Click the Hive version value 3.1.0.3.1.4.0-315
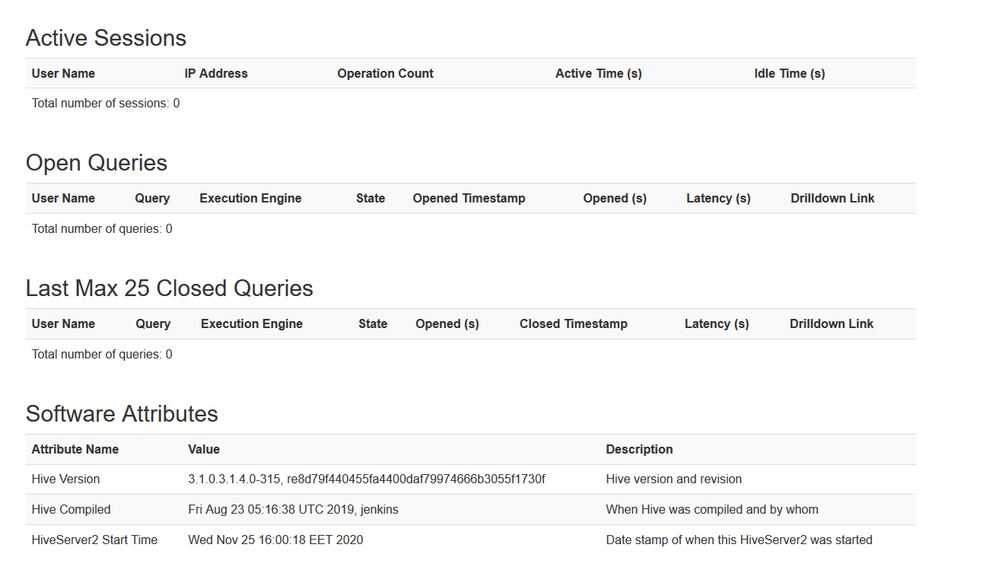Image resolution: width=999 pixels, height=564 pixels. point(366,479)
